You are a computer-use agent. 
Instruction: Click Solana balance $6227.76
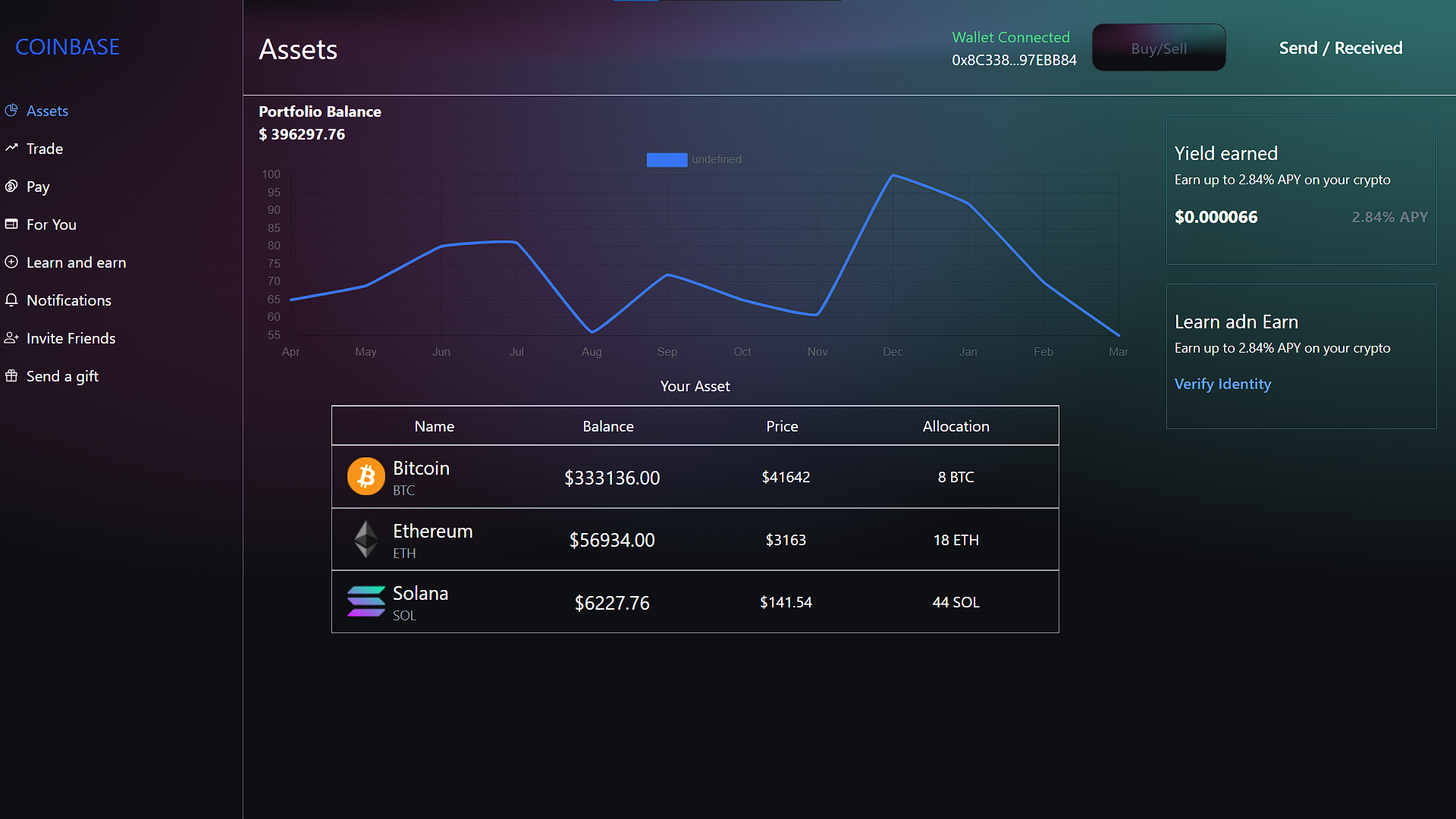[612, 603]
